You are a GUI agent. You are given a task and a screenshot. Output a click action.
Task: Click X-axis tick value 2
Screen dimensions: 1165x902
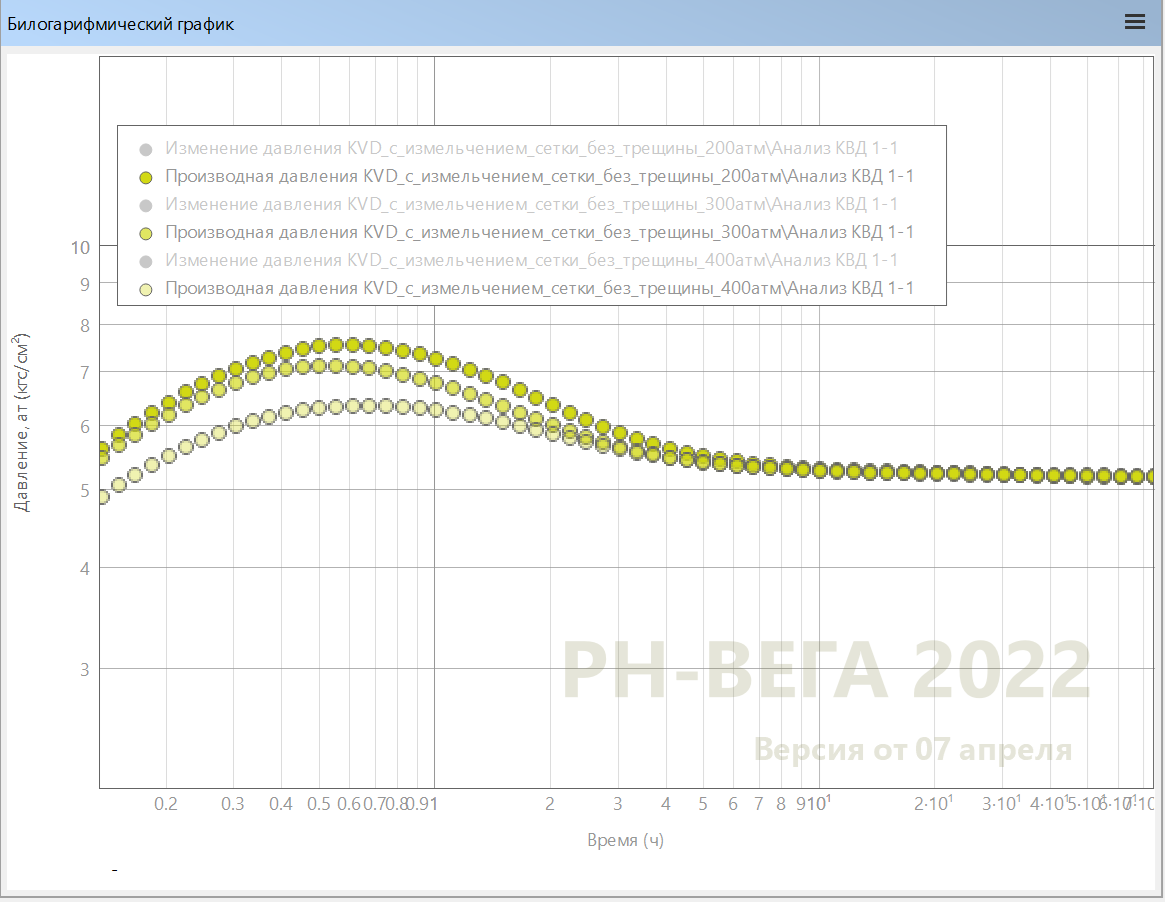pos(550,804)
